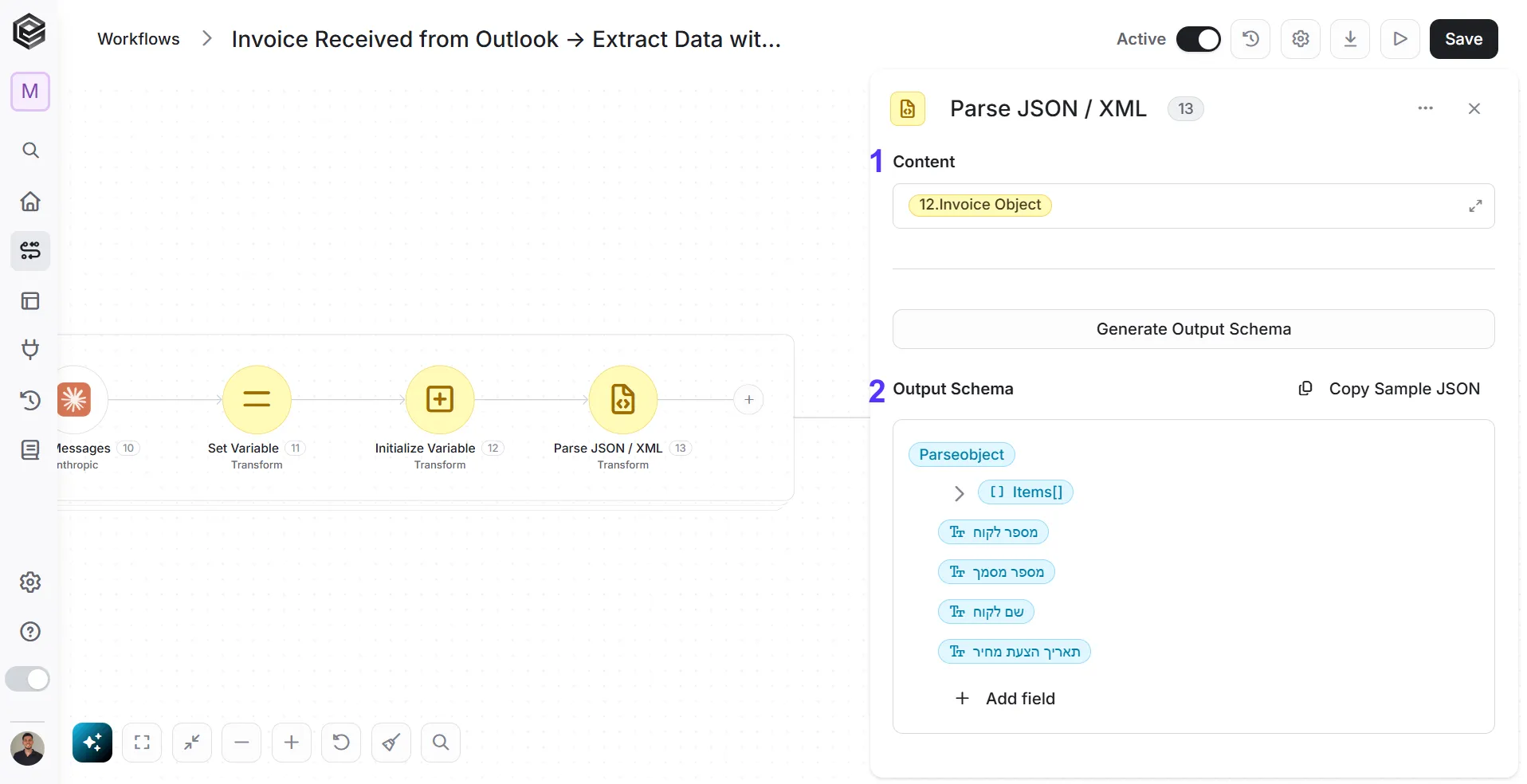Screen dimensions: 1527x784
Task: Open run history in the sidebar
Action: tap(30, 400)
